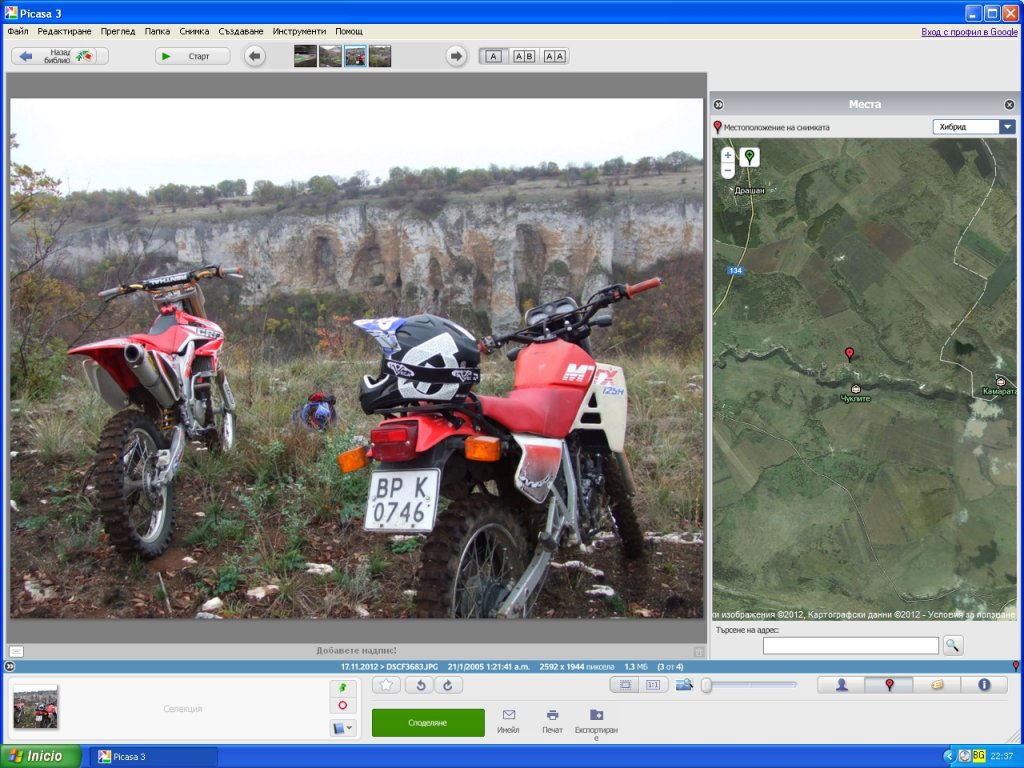Click system tray clock 22:37
Image resolution: width=1024 pixels, height=768 pixels.
1001,756
